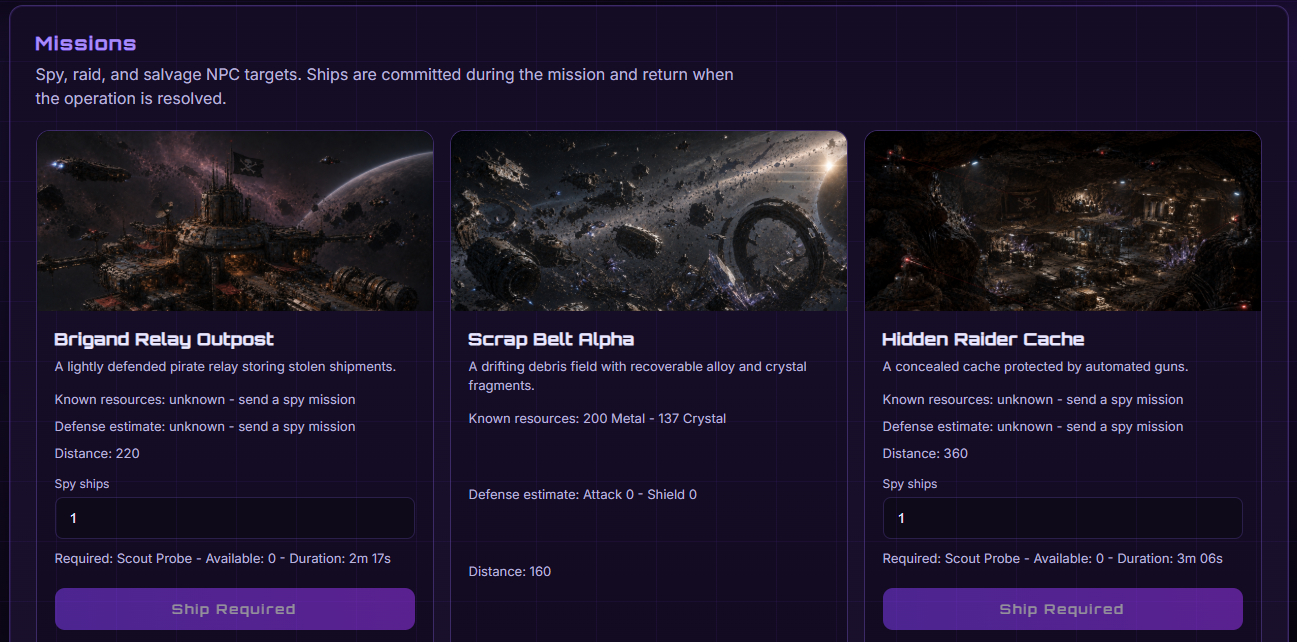Image resolution: width=1297 pixels, height=642 pixels.
Task: Click Ship Required under Brigand Relay Outpost
Action: 235,609
